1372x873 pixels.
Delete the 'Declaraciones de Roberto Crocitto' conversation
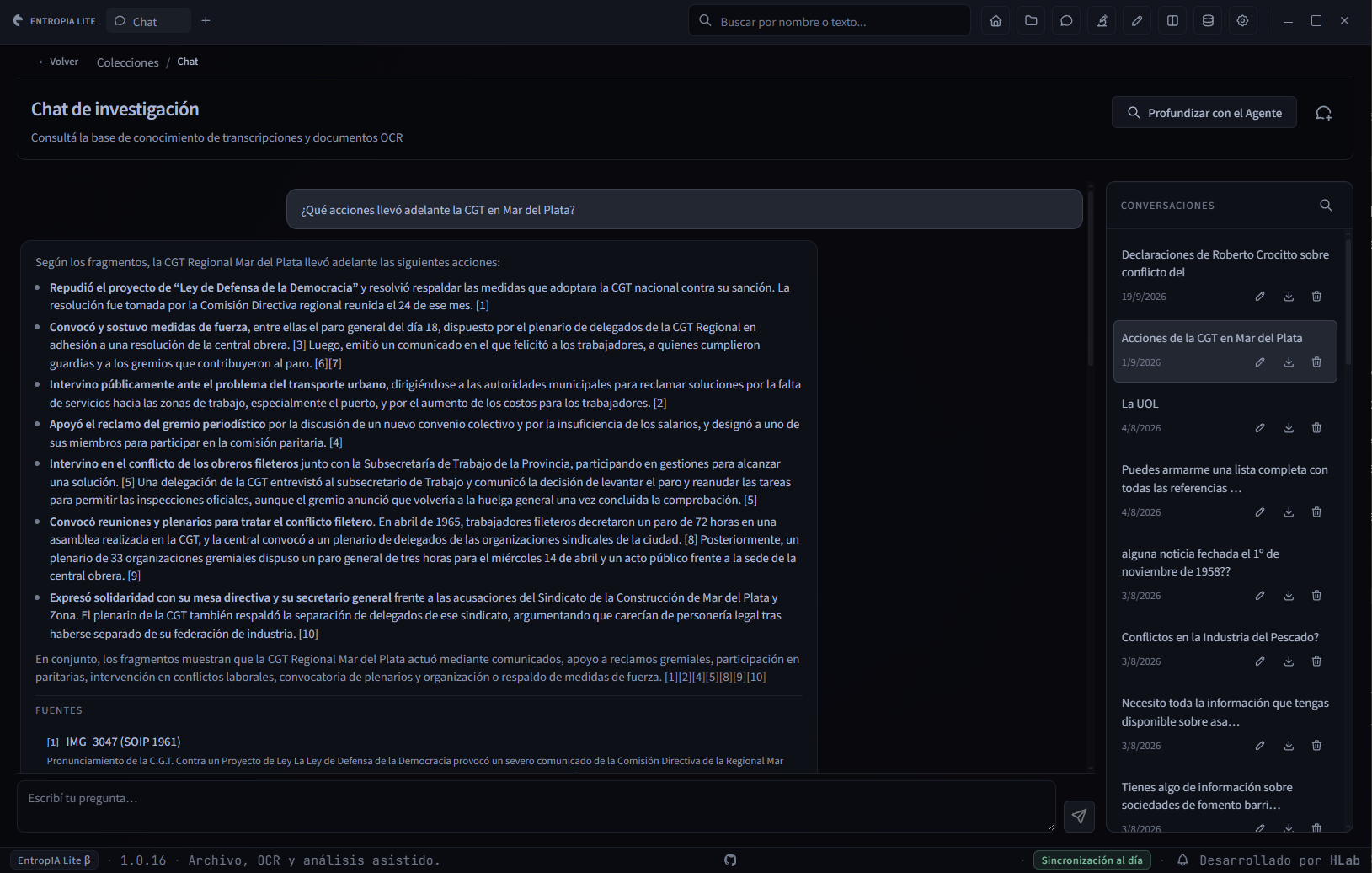(x=1316, y=297)
